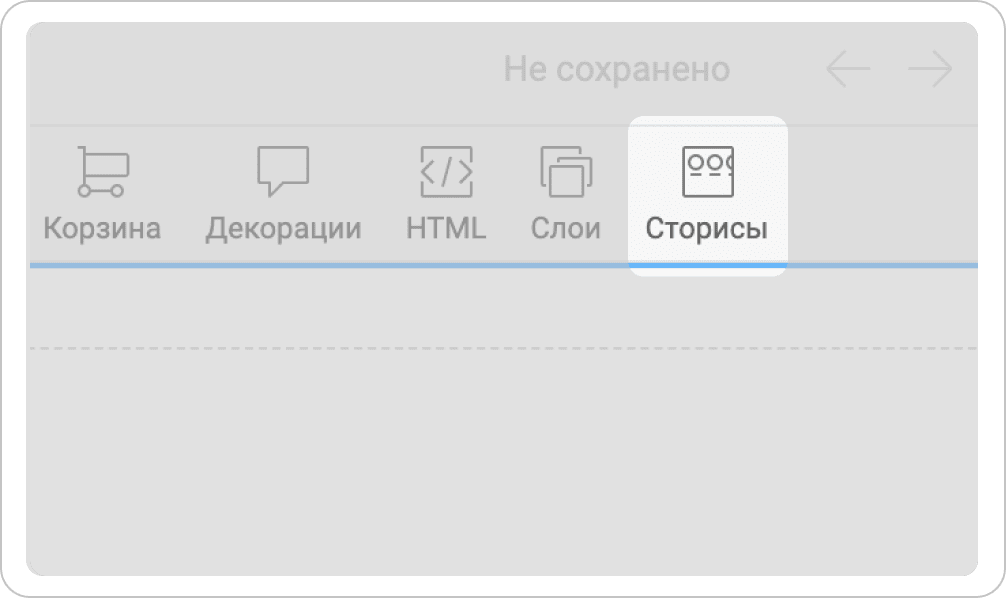The height and width of the screenshot is (598, 1006).
Task: Click the Не сохранено status text
Action: (617, 69)
